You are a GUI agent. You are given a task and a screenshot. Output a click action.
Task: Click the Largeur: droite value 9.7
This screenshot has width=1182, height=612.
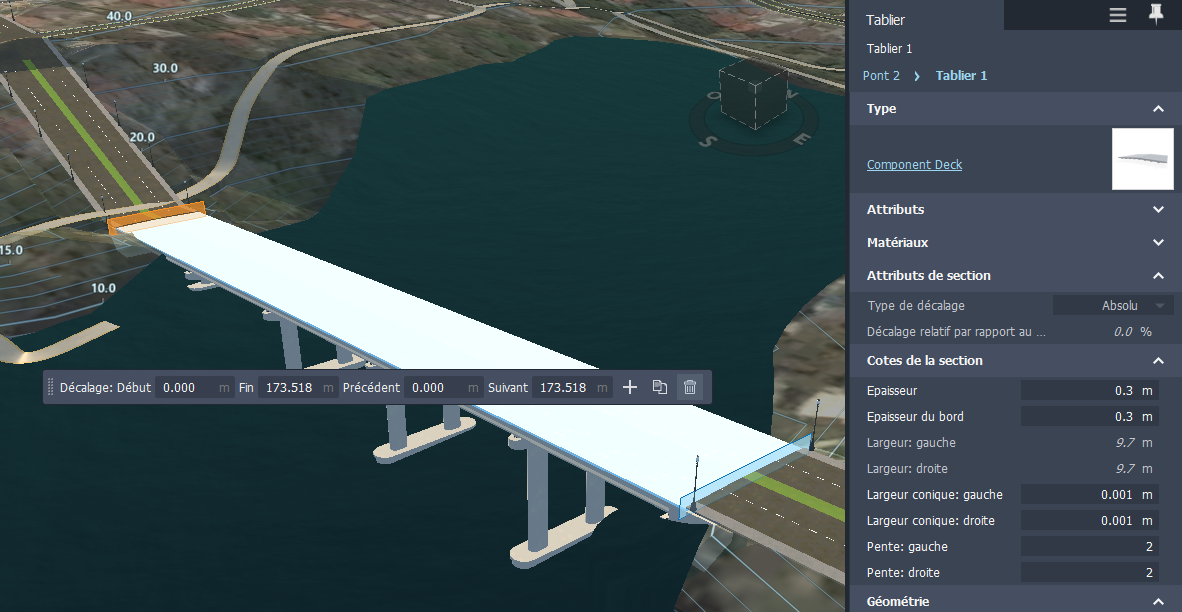click(x=1124, y=468)
